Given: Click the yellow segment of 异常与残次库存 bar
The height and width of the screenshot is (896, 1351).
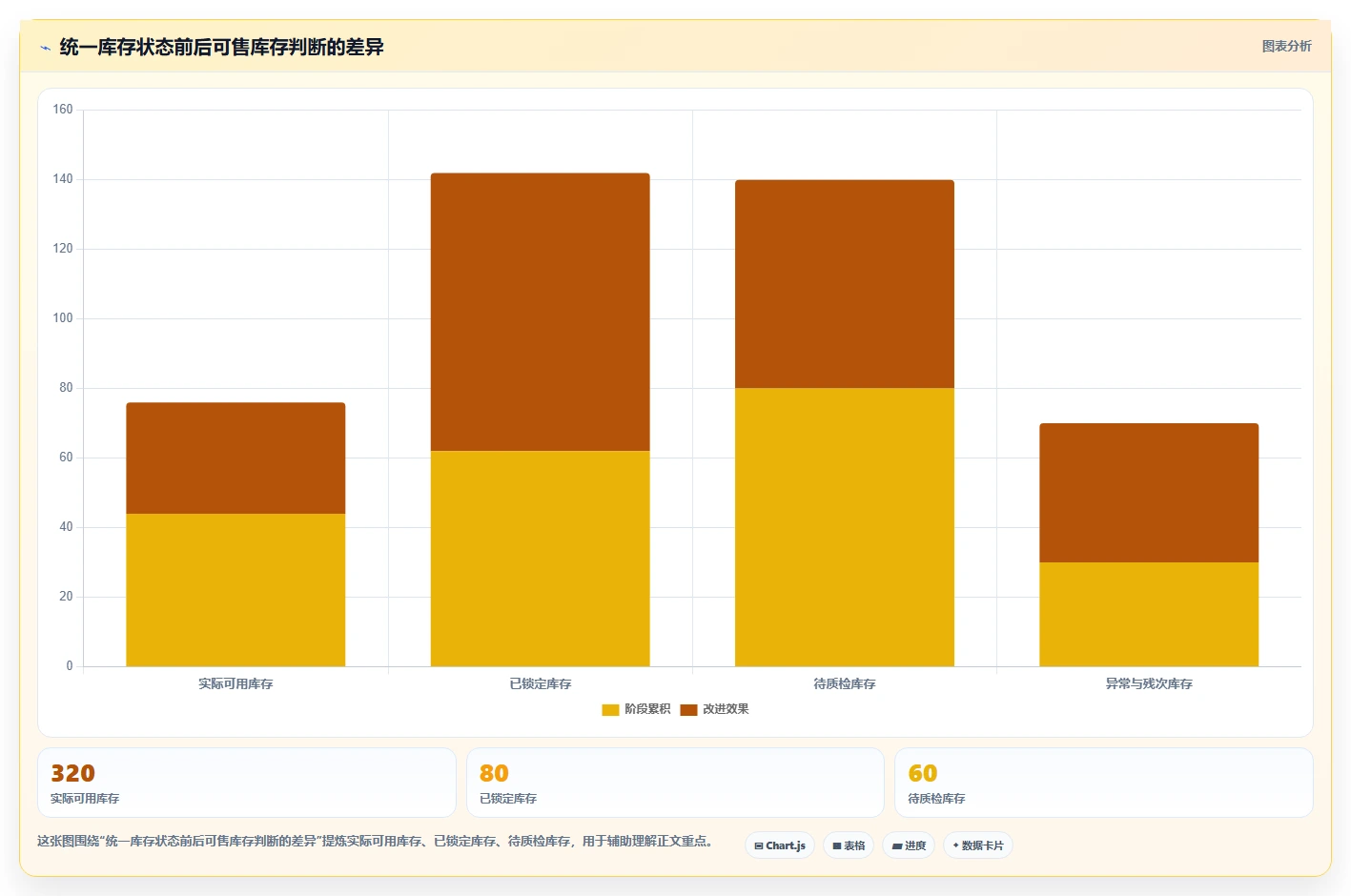Looking at the screenshot, I should click(1149, 614).
